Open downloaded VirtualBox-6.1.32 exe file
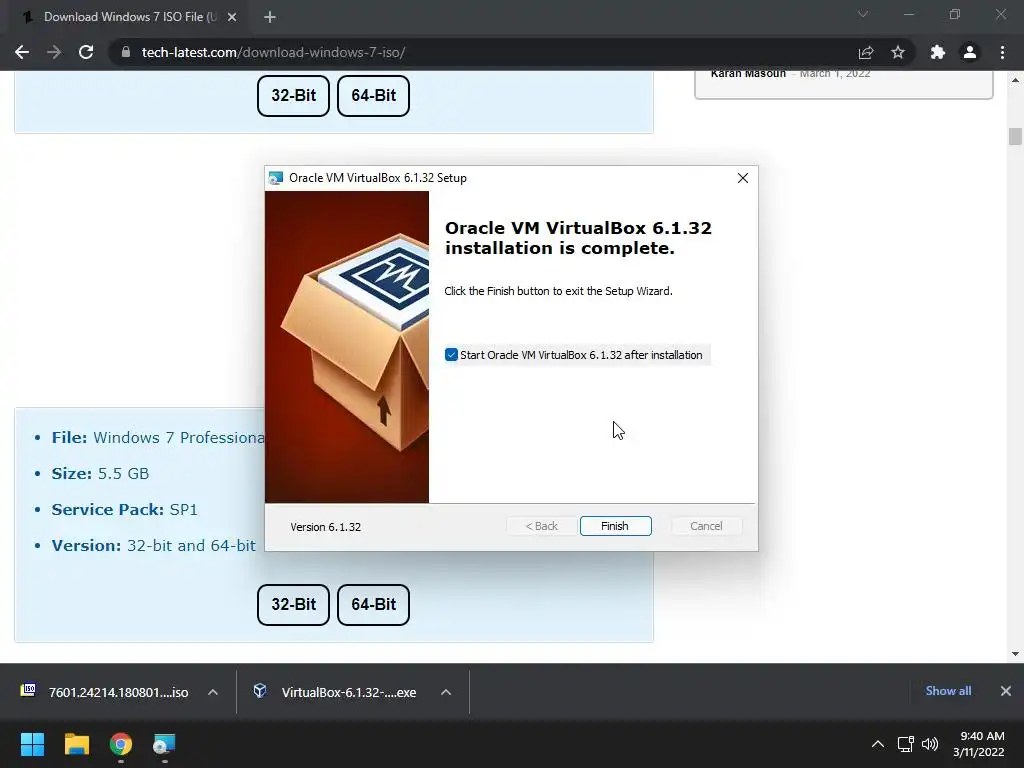 pos(349,692)
